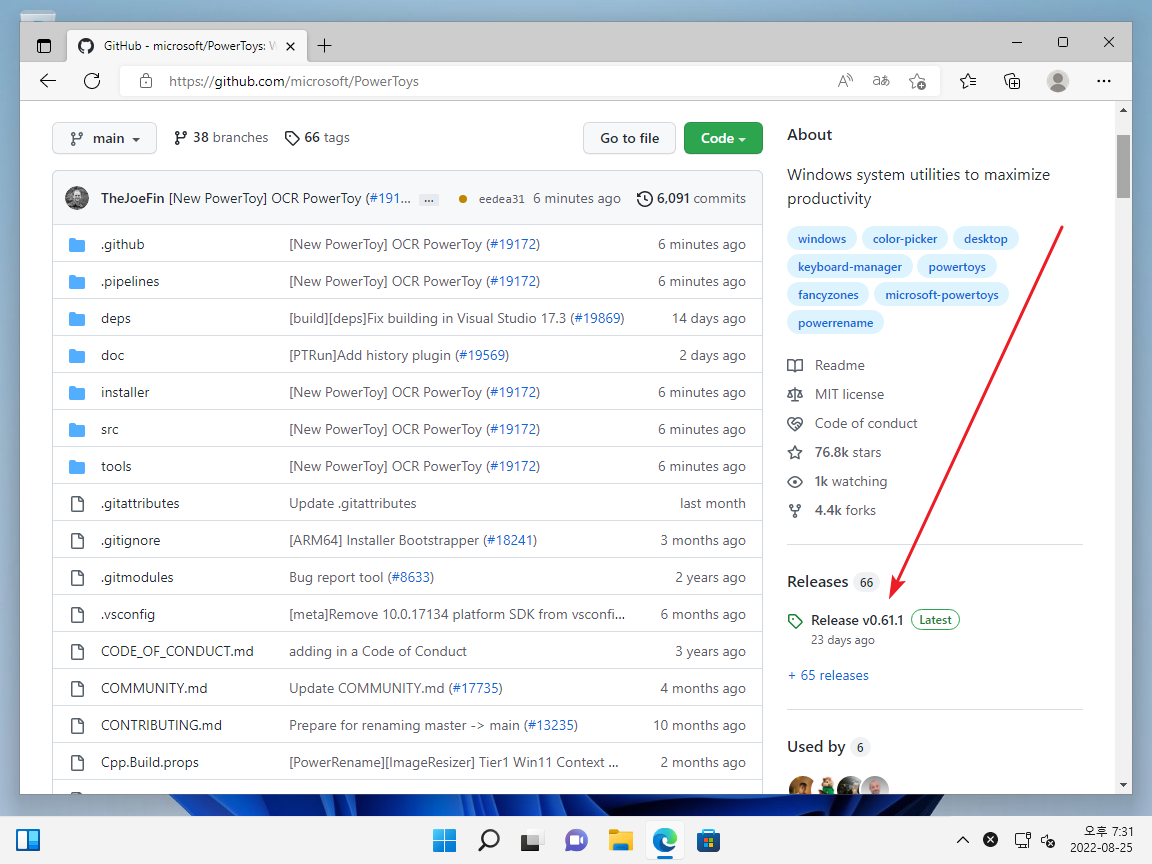This screenshot has width=1152, height=864.
Task: Open the CODE_OF_CONDUCT.md file
Action: [177, 651]
